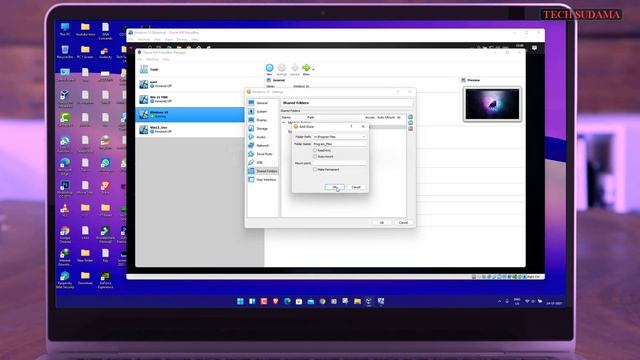Open Edge from the taskbar
This screenshot has height=360, width=640.
coord(287,301)
